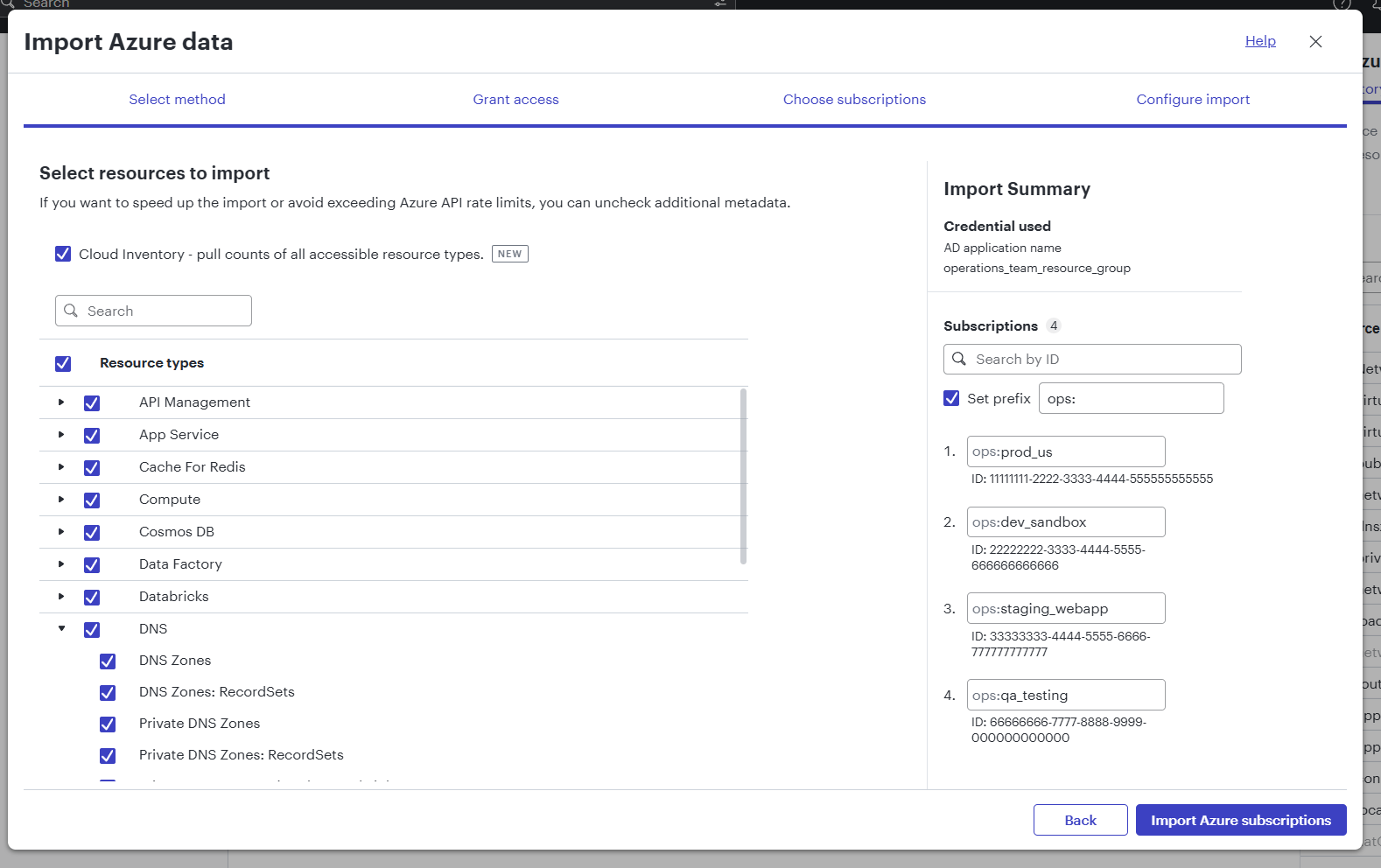Toggle the Resource types select-all checkbox
The width and height of the screenshot is (1381, 868).
point(63,363)
